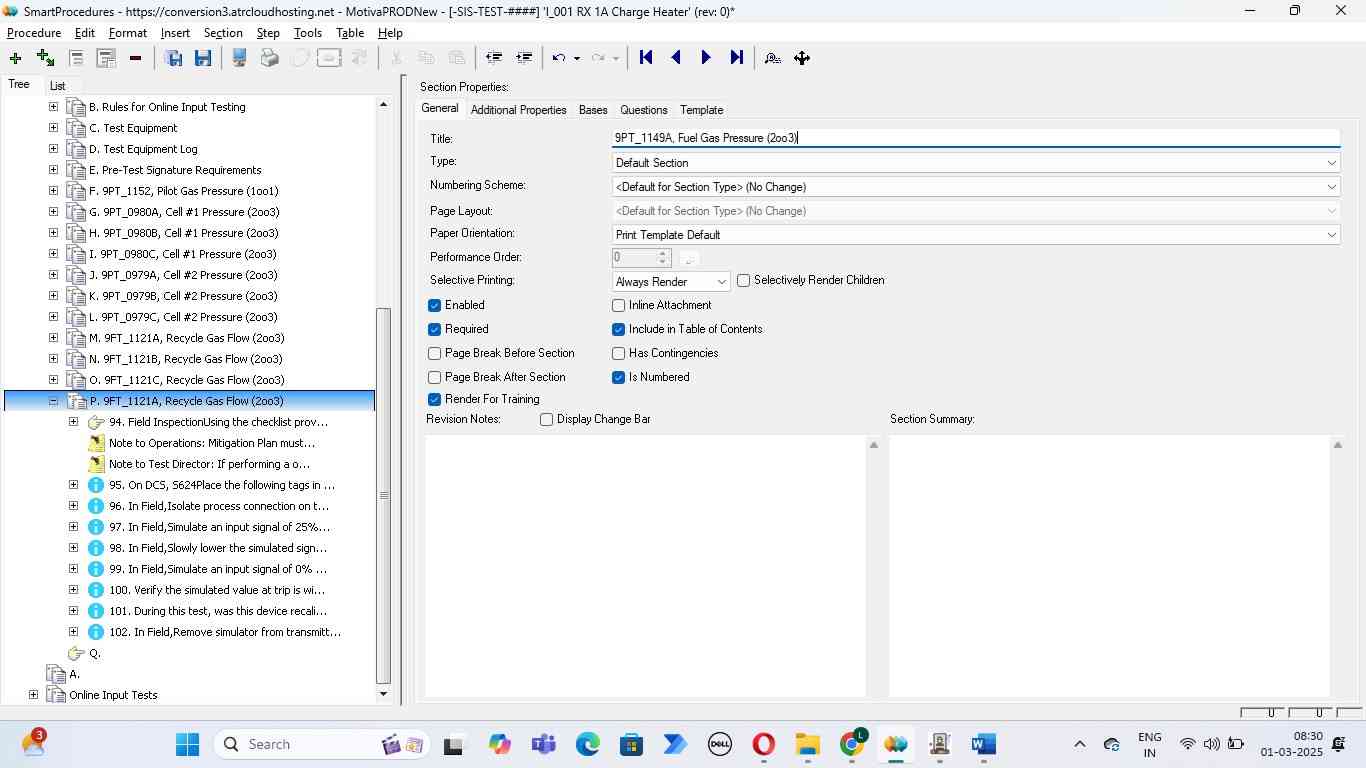
Task: Click the single floppy disk save icon
Action: pos(203,58)
